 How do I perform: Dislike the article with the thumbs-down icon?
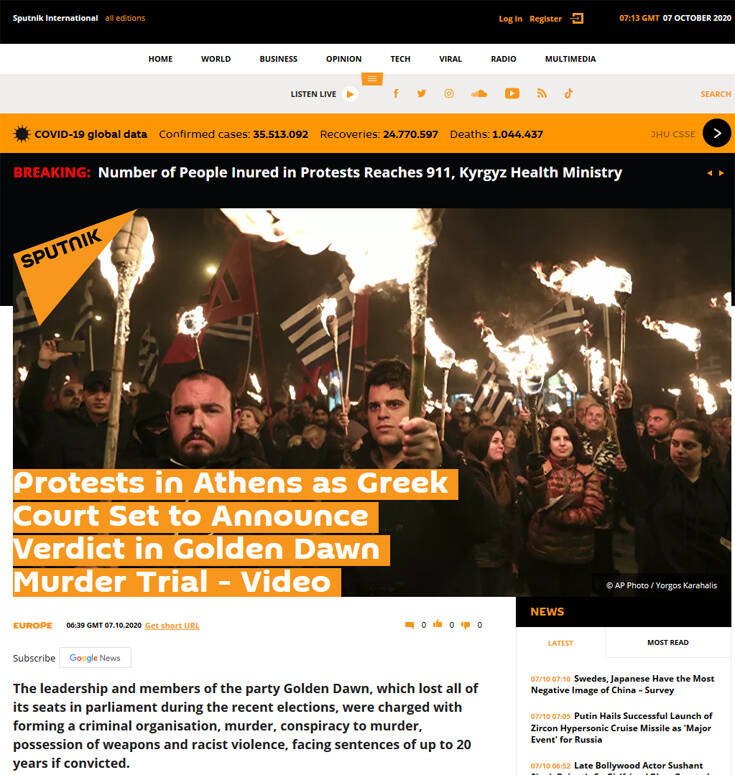pyautogui.click(x=465, y=625)
